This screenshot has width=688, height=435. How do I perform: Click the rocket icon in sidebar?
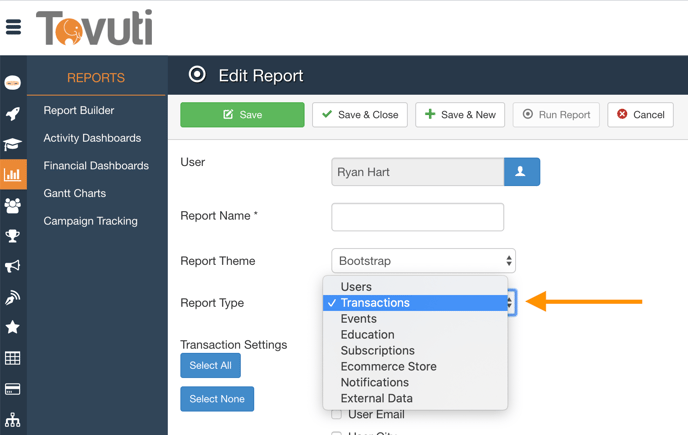(x=13, y=114)
